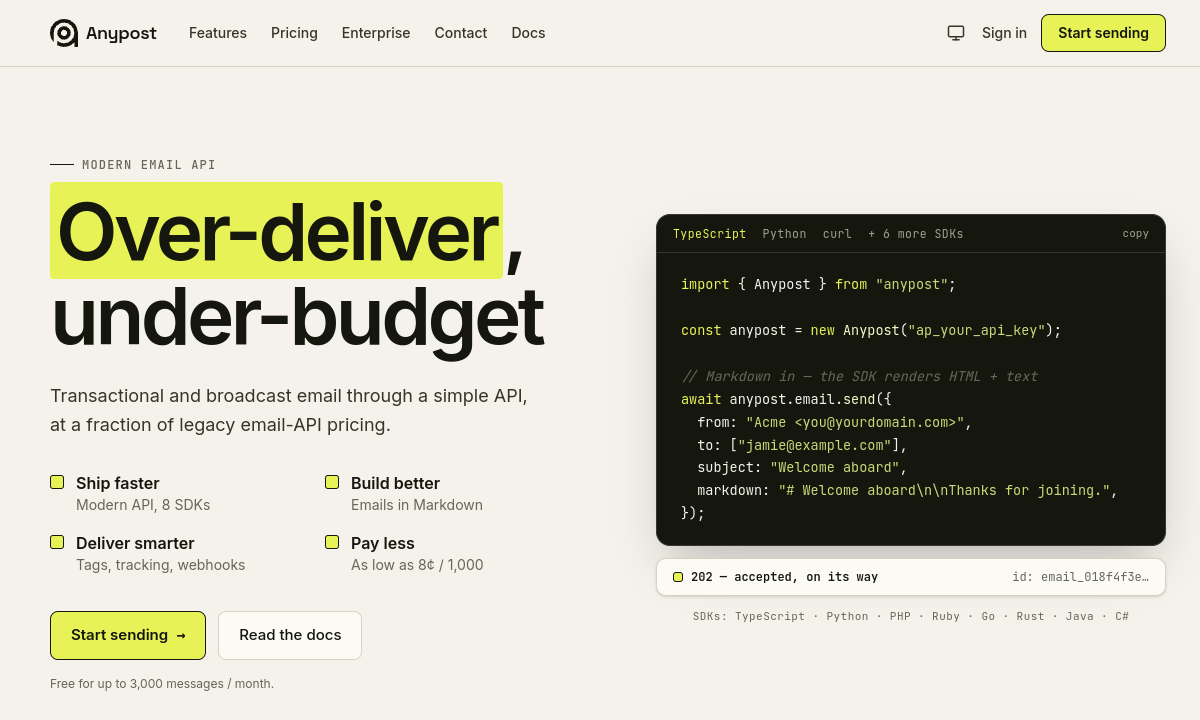Viewport: 1200px width, 720px height.
Task: Click the yellow square beside Pay less
Action: [x=332, y=542]
